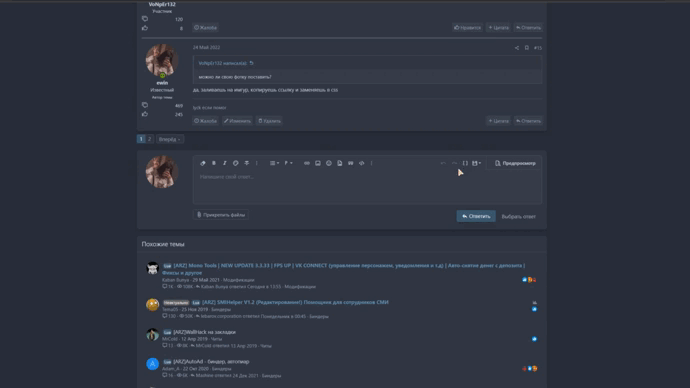Image resolution: width=690 pixels, height=388 pixels.
Task: Insert an image using the picture icon
Action: 318,163
